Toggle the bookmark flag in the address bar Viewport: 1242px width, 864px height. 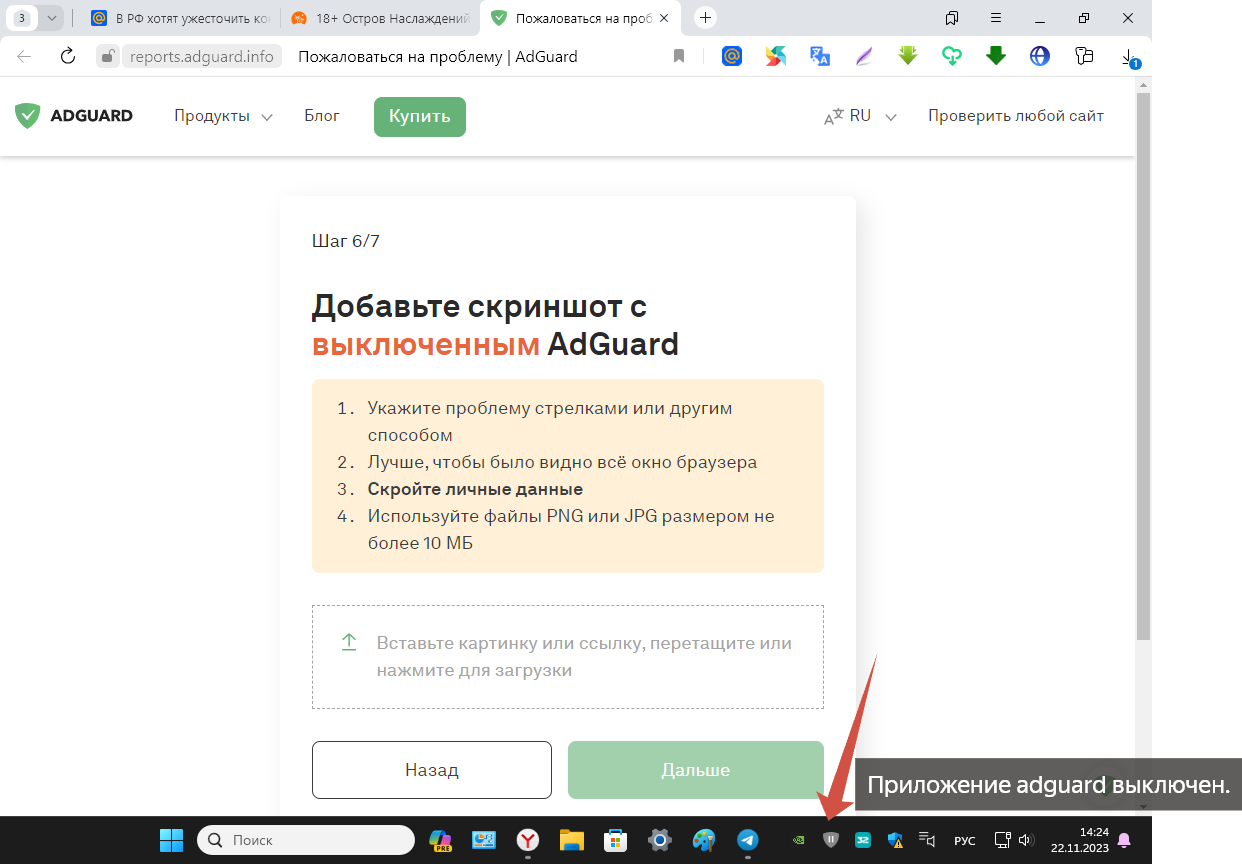tap(679, 56)
